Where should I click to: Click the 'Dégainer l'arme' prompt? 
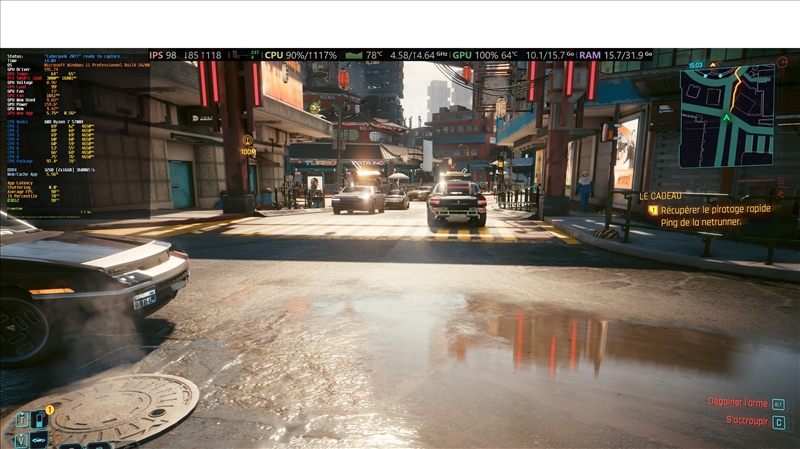pyautogui.click(x=738, y=402)
